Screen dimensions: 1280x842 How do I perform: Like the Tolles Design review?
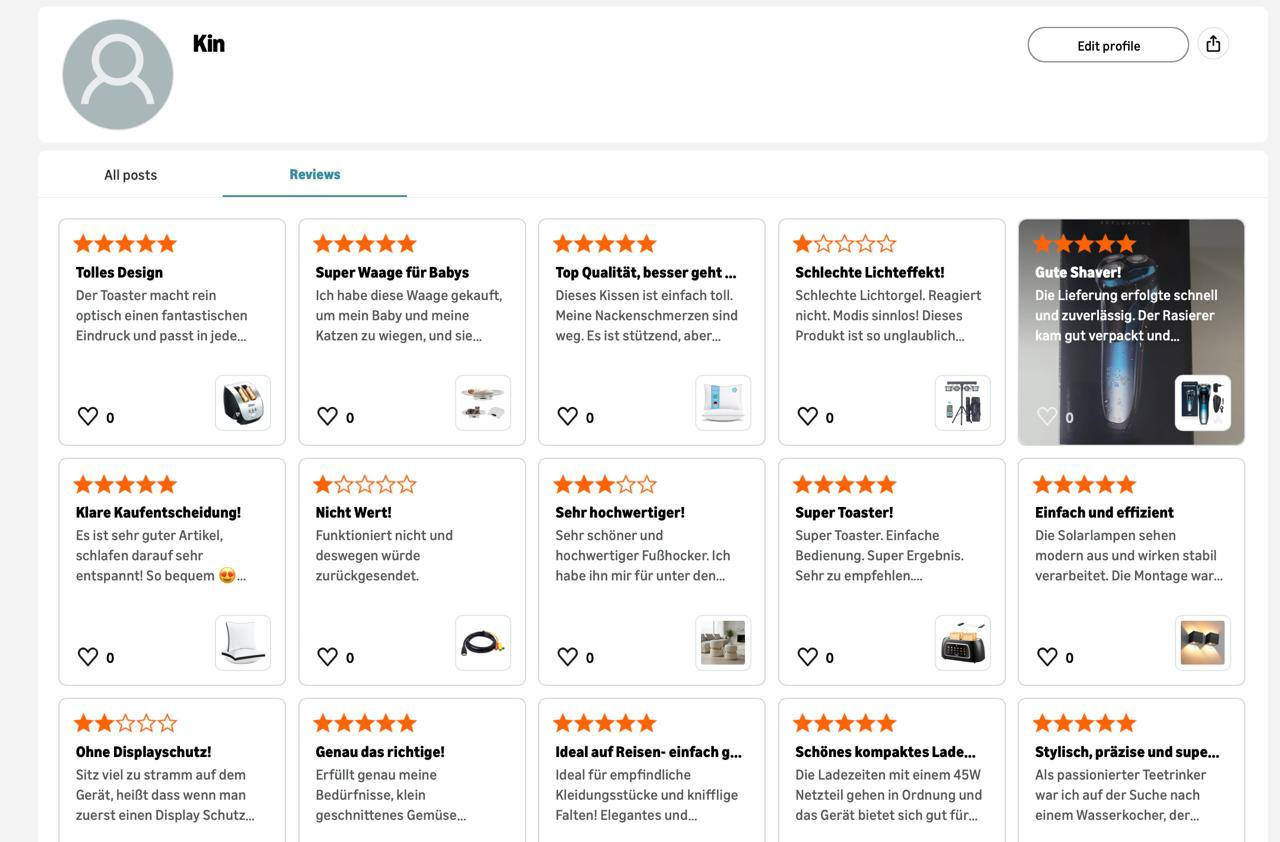point(88,417)
